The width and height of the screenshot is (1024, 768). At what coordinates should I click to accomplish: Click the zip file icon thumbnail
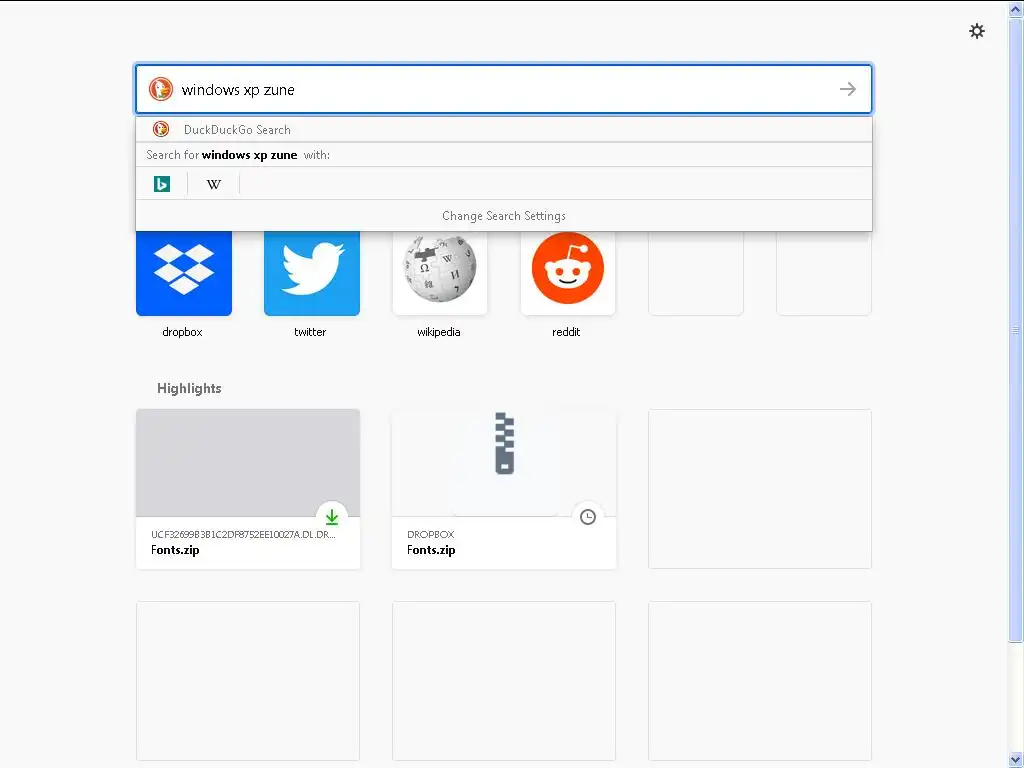(x=504, y=443)
